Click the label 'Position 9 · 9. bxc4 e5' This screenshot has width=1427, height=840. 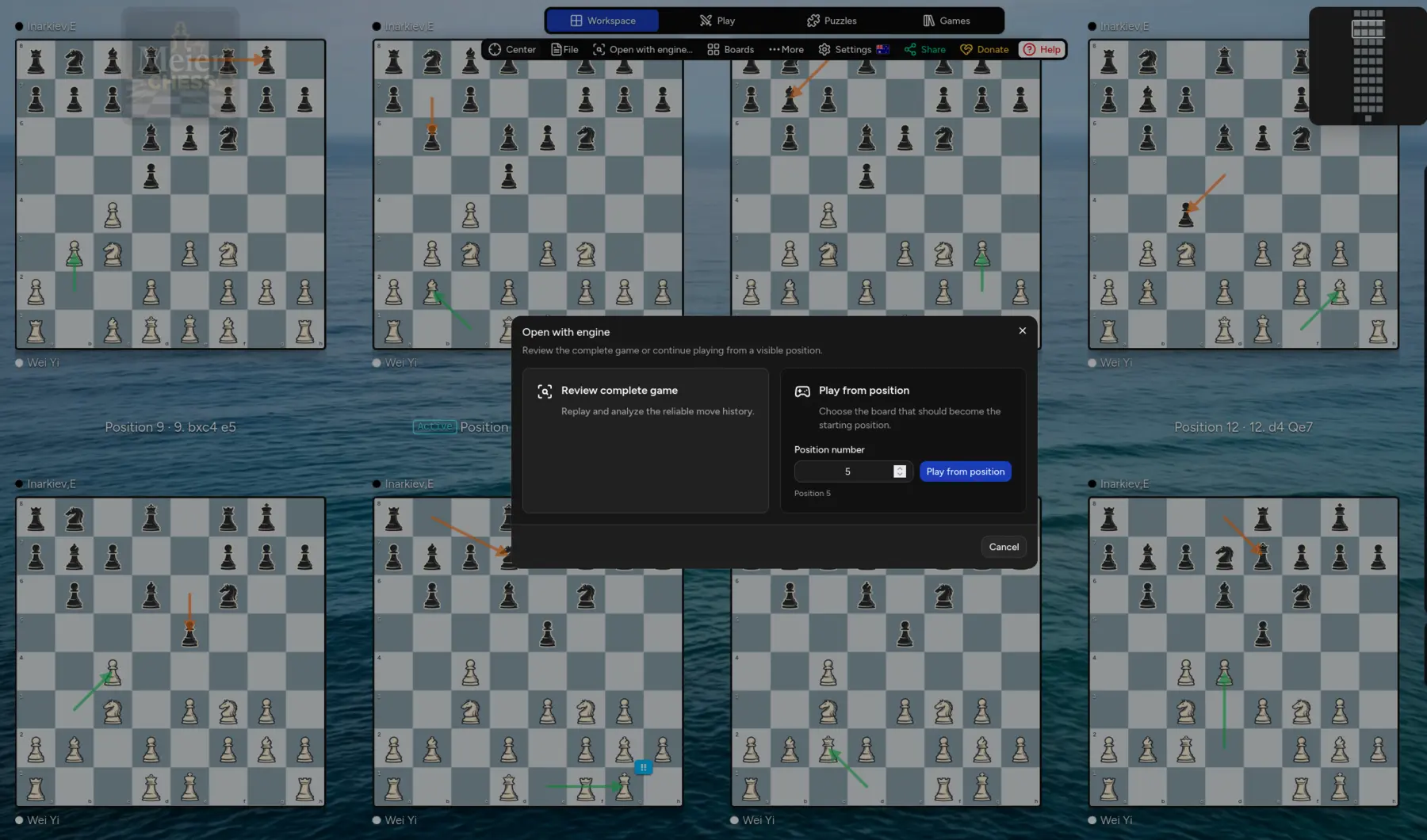click(170, 427)
